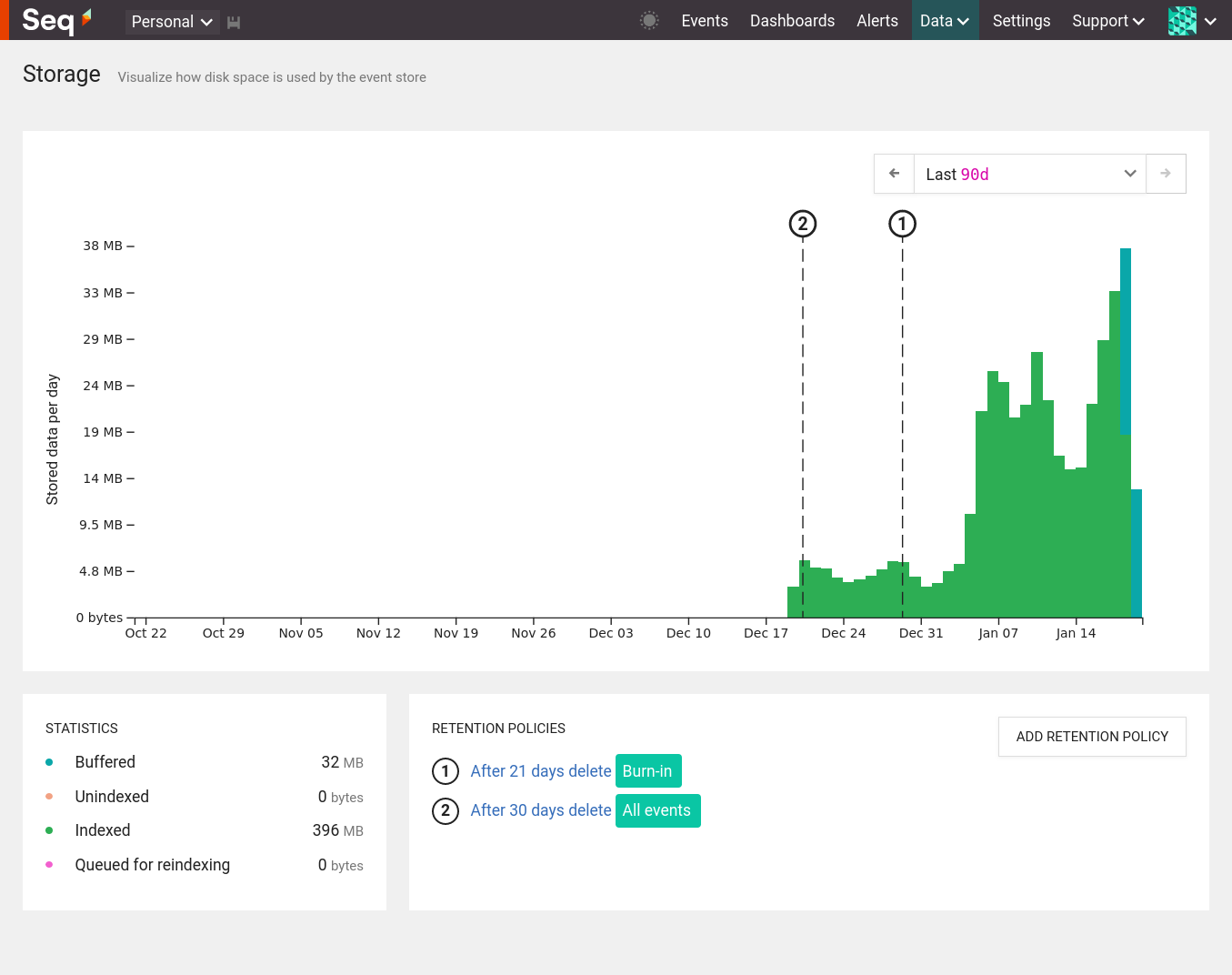This screenshot has height=975, width=1232.
Task: Click the '38 MB' y-axis label
Action: (x=103, y=246)
